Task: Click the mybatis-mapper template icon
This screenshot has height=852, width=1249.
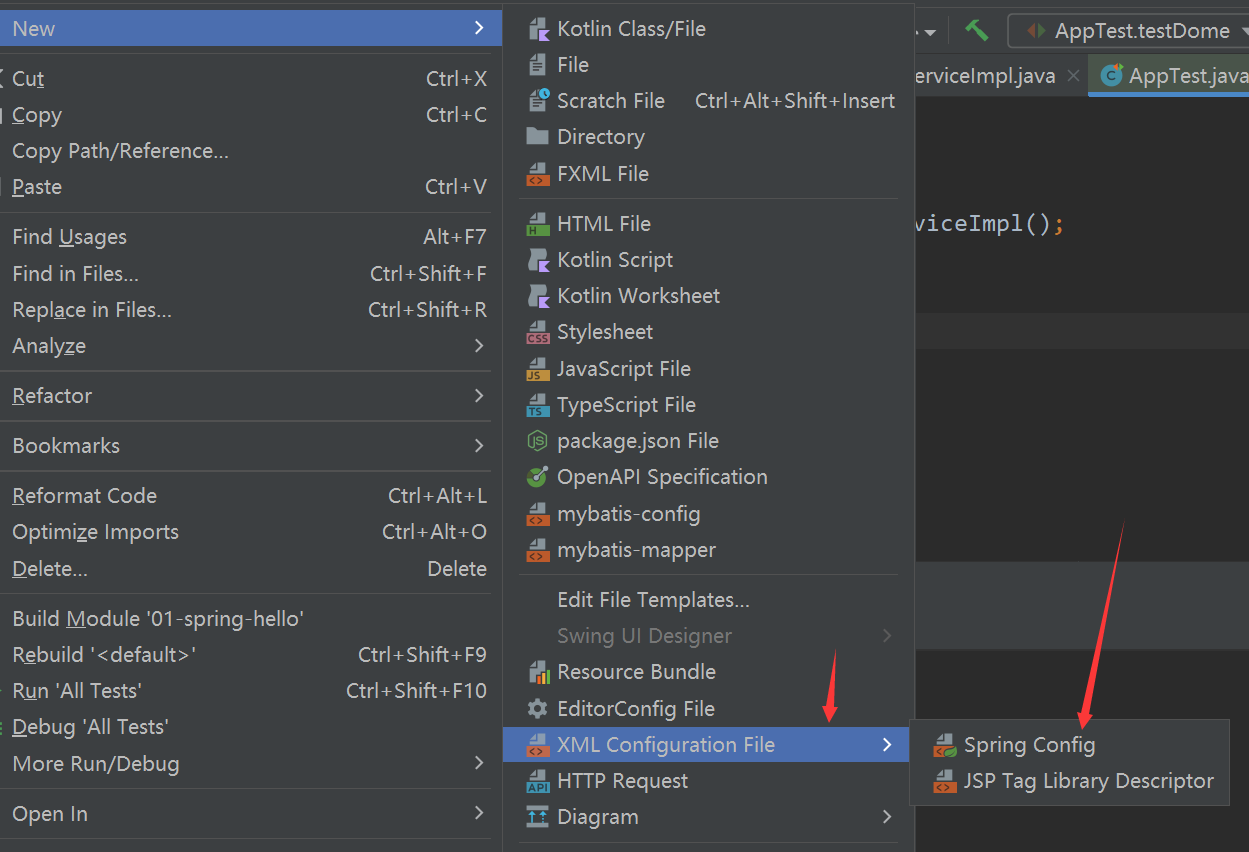Action: 538,550
